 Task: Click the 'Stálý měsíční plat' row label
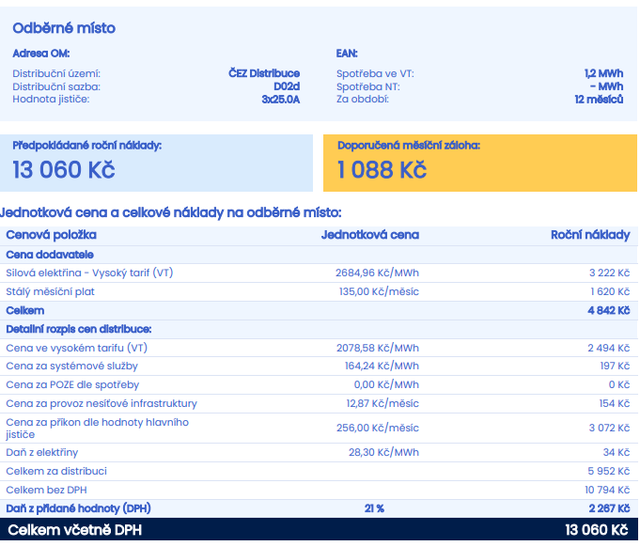50,292
